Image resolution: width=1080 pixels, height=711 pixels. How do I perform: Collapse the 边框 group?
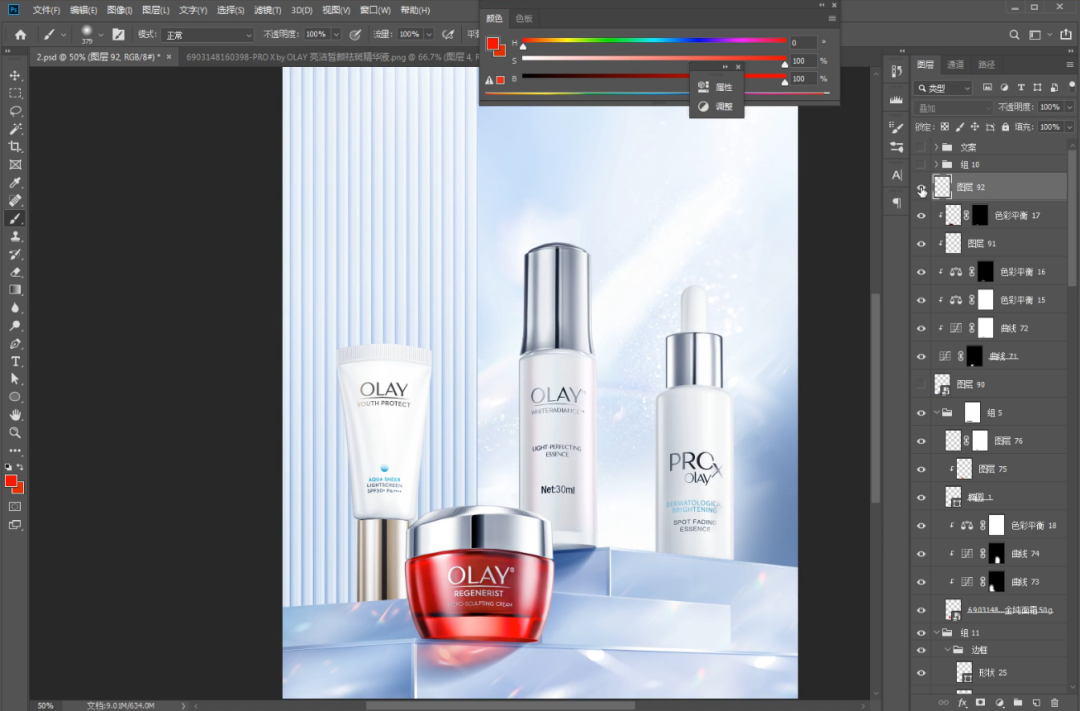click(947, 650)
